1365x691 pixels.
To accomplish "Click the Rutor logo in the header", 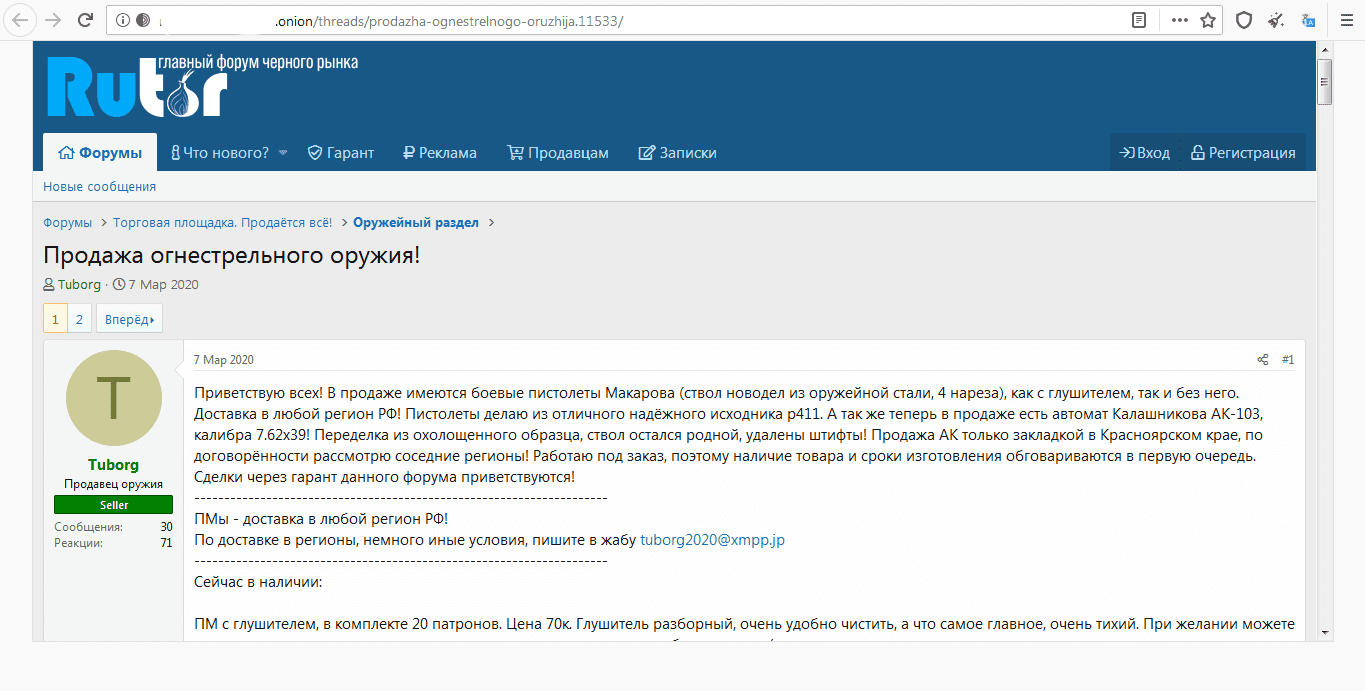I will pyautogui.click(x=137, y=87).
